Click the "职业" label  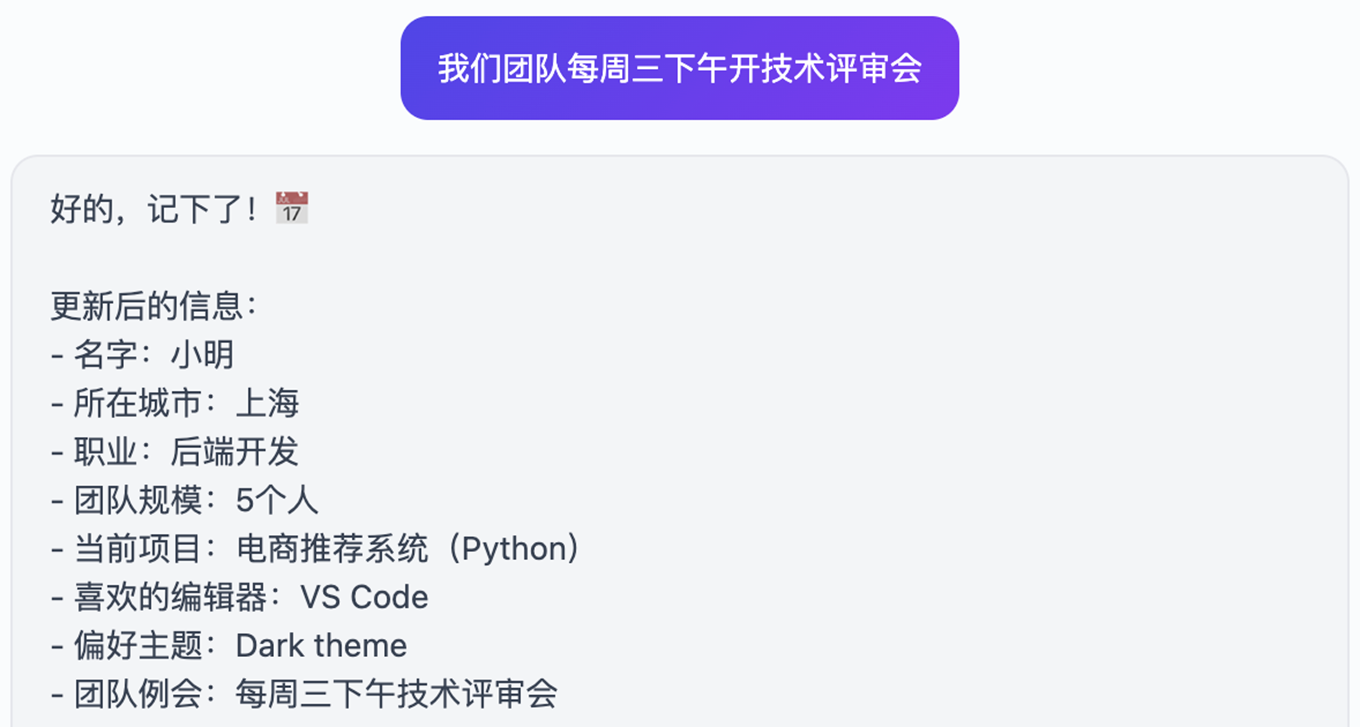[x=106, y=451]
